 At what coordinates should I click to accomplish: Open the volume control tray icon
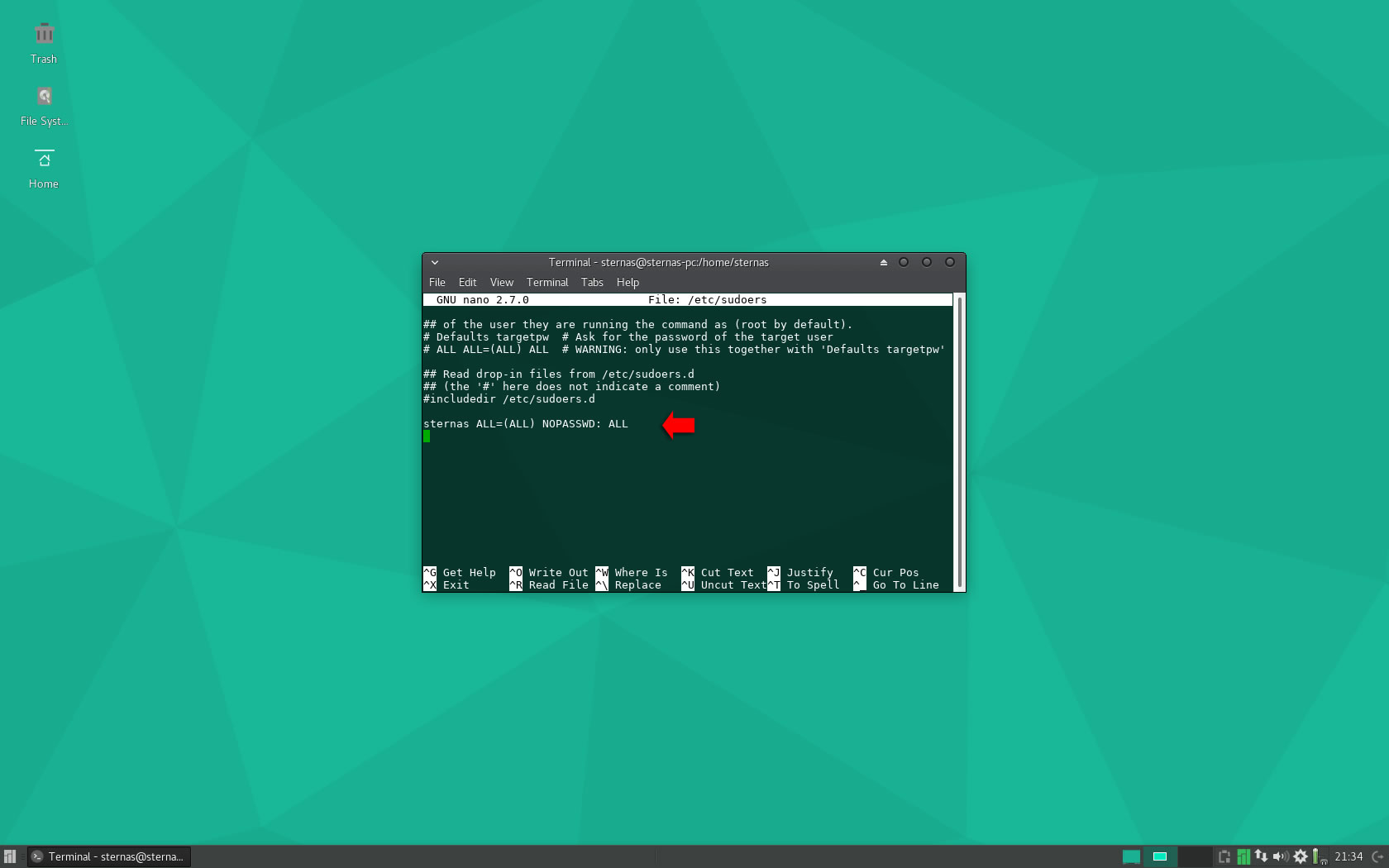tap(1281, 856)
